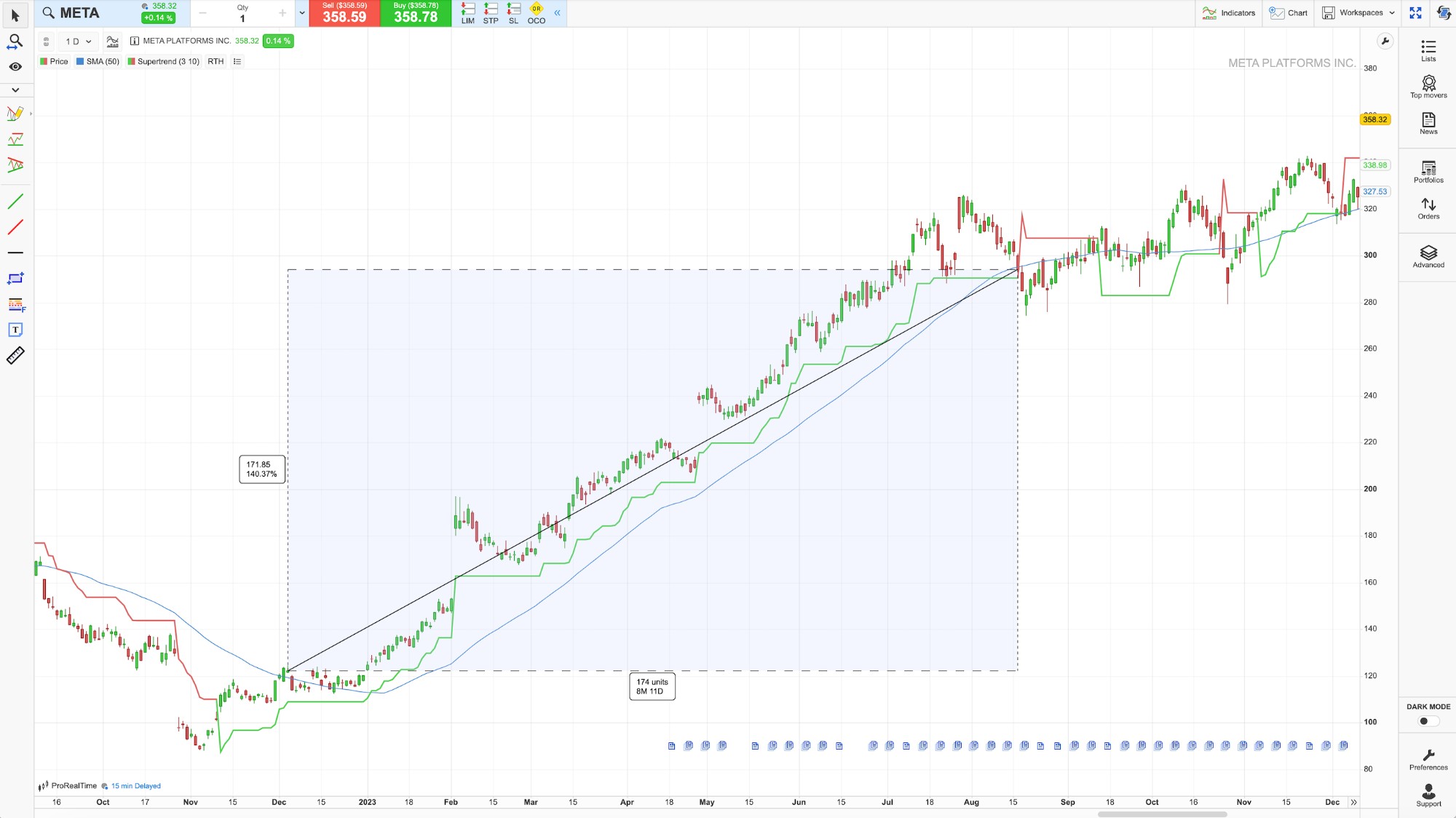Click the 15 min Delayed data link
Screen dimensions: 1456x818
click(x=136, y=786)
